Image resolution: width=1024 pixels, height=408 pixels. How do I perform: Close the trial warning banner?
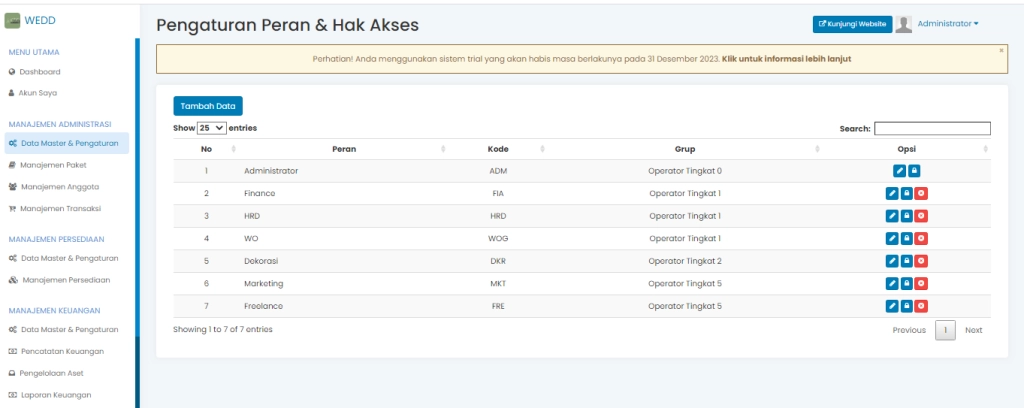point(1001,49)
